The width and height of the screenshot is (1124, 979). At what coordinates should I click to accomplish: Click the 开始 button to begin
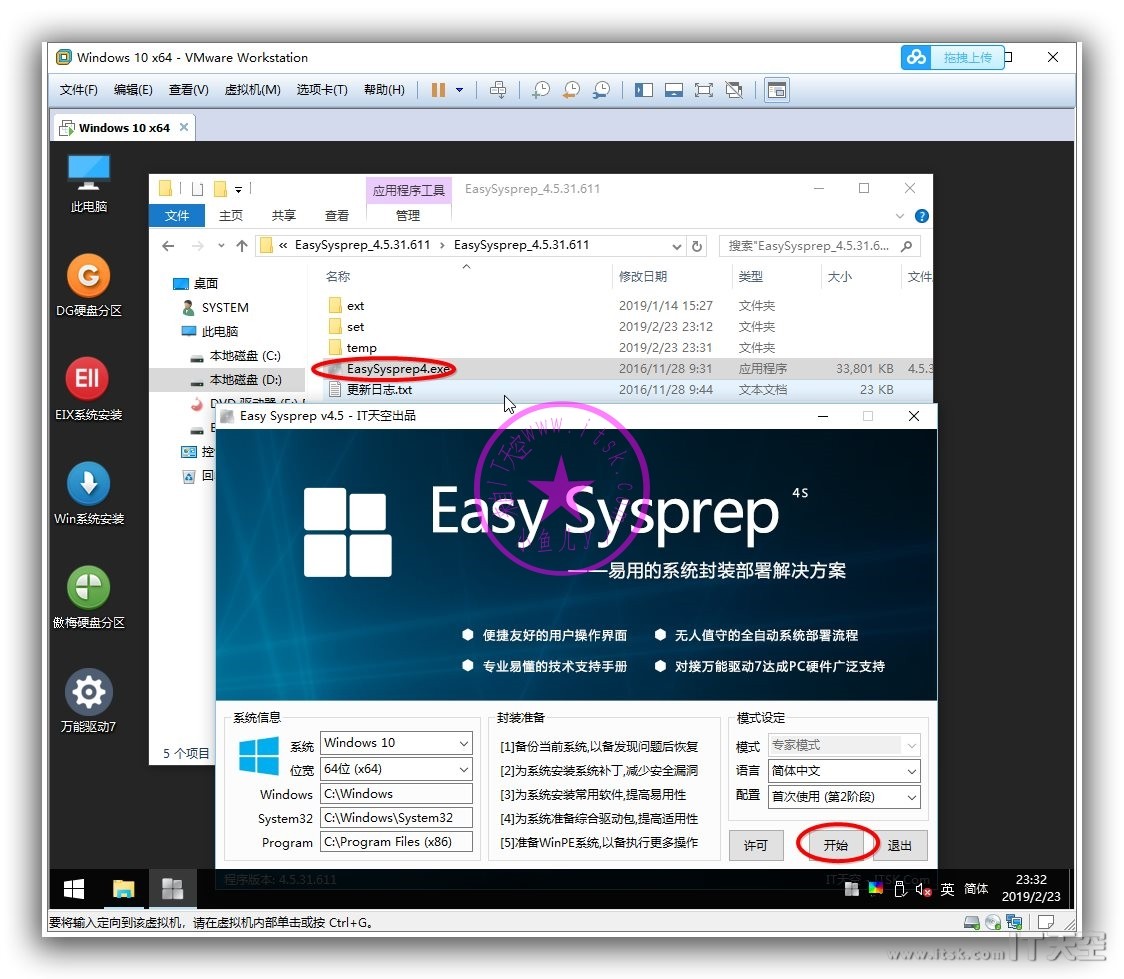coord(836,846)
